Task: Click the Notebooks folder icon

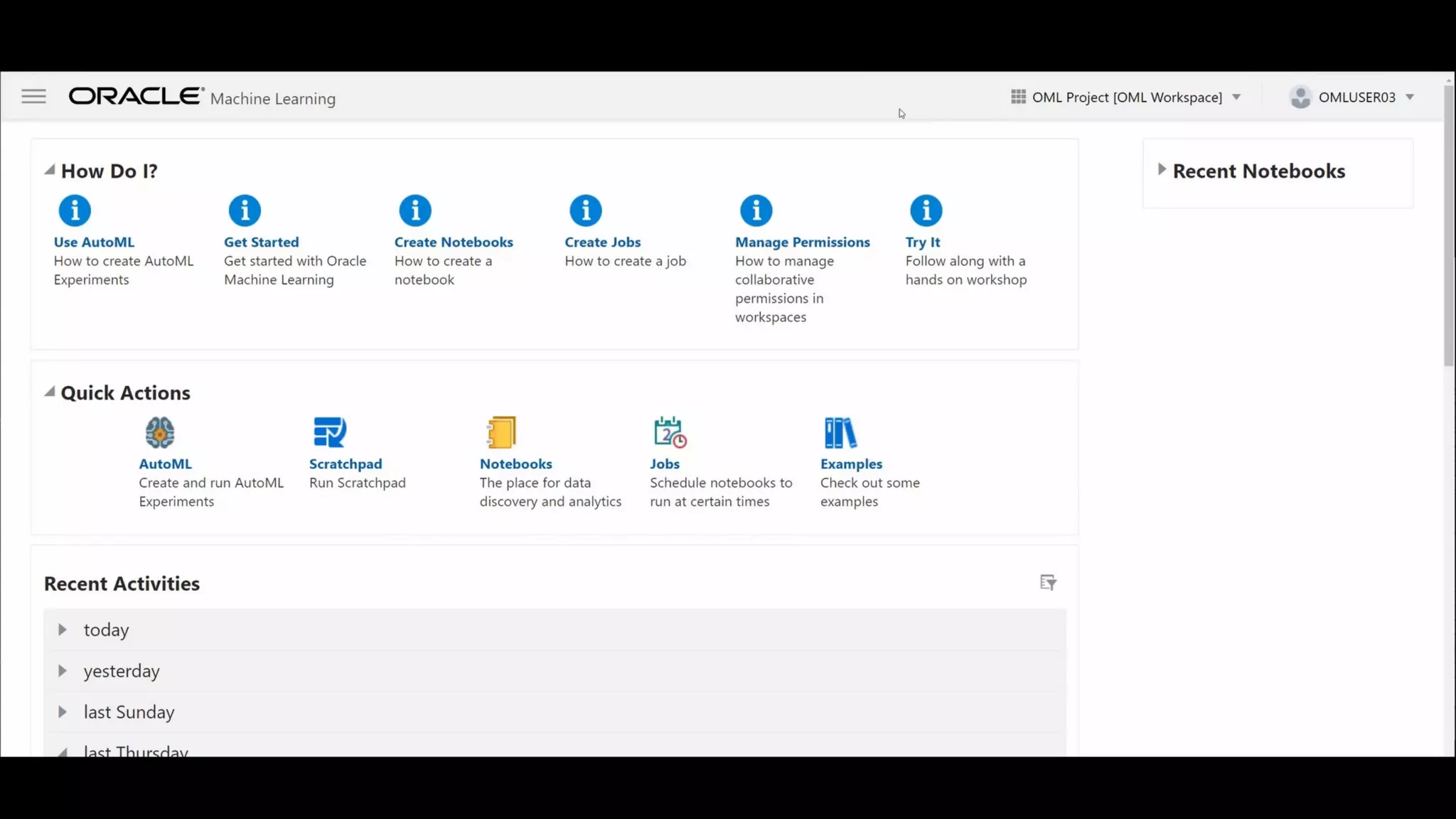Action: pos(501,432)
